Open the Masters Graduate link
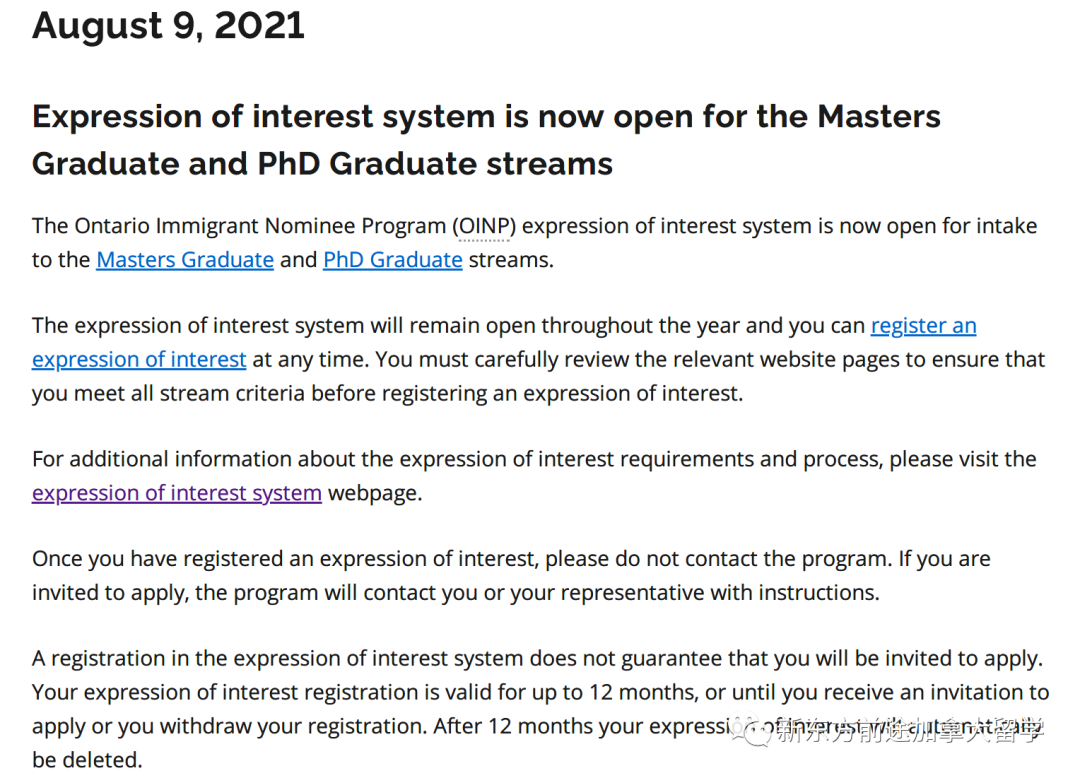 coord(185,260)
